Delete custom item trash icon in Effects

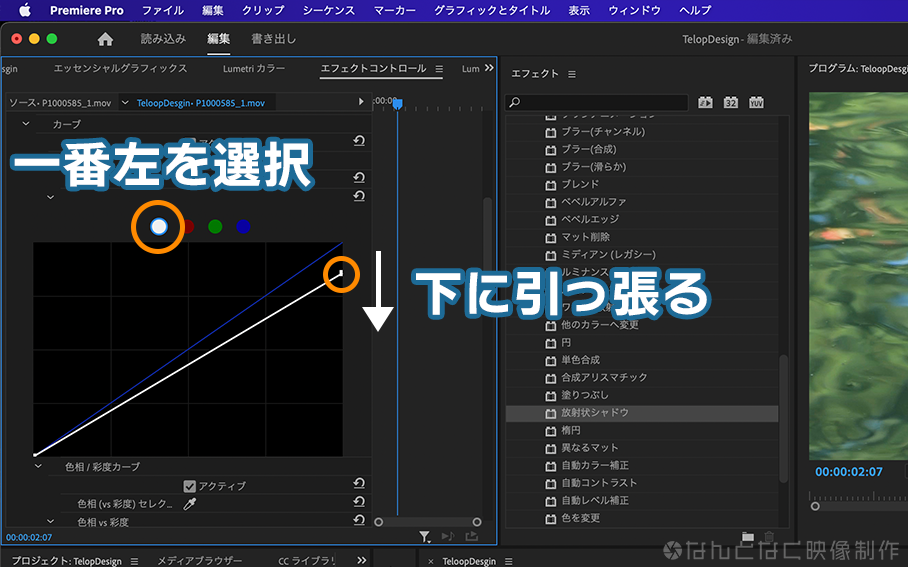coord(769,536)
